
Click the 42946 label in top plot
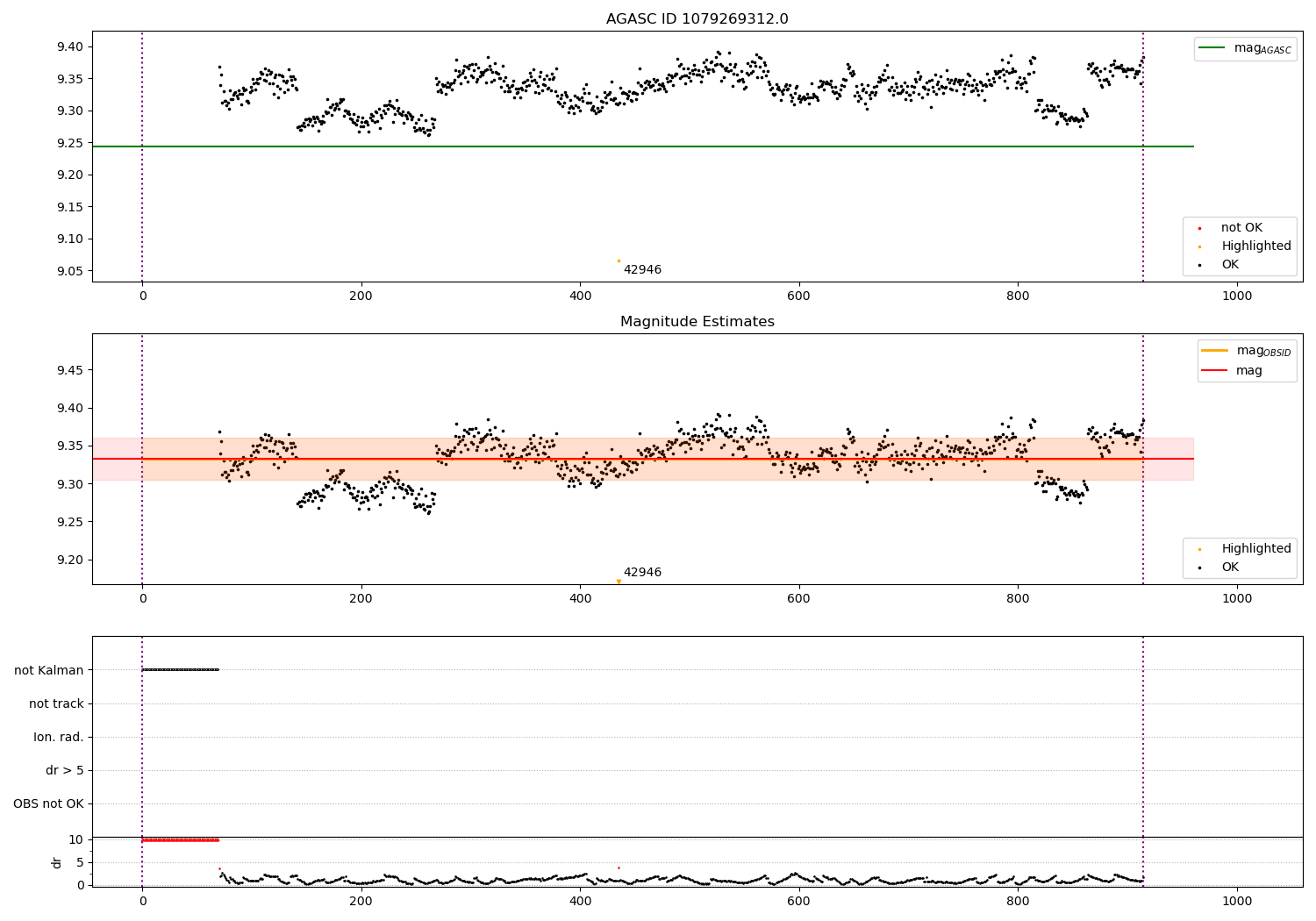pos(642,270)
